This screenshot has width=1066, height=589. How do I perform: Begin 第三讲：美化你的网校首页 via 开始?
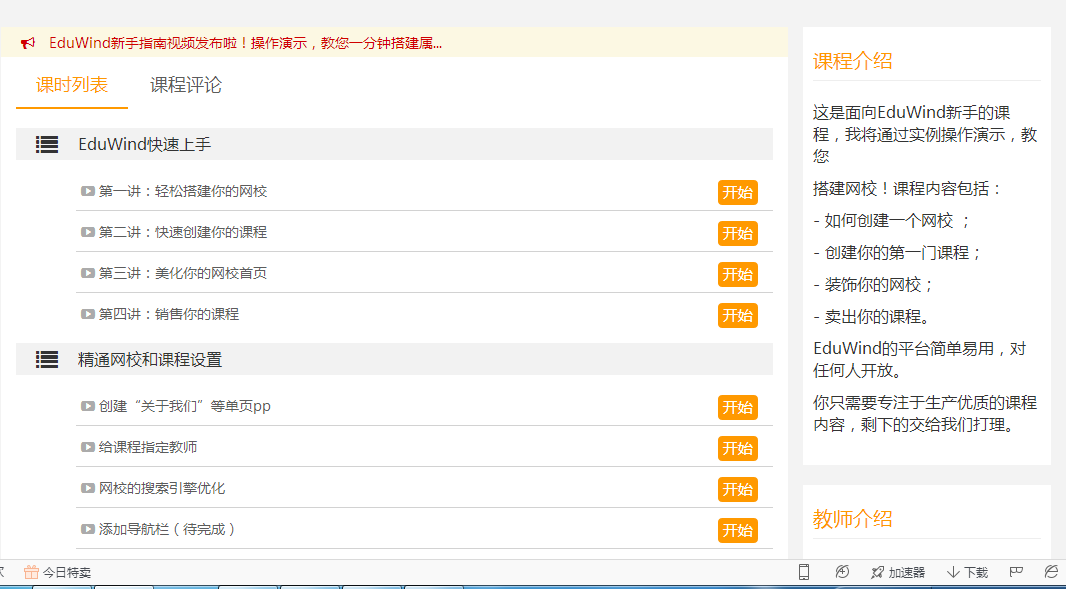(738, 274)
